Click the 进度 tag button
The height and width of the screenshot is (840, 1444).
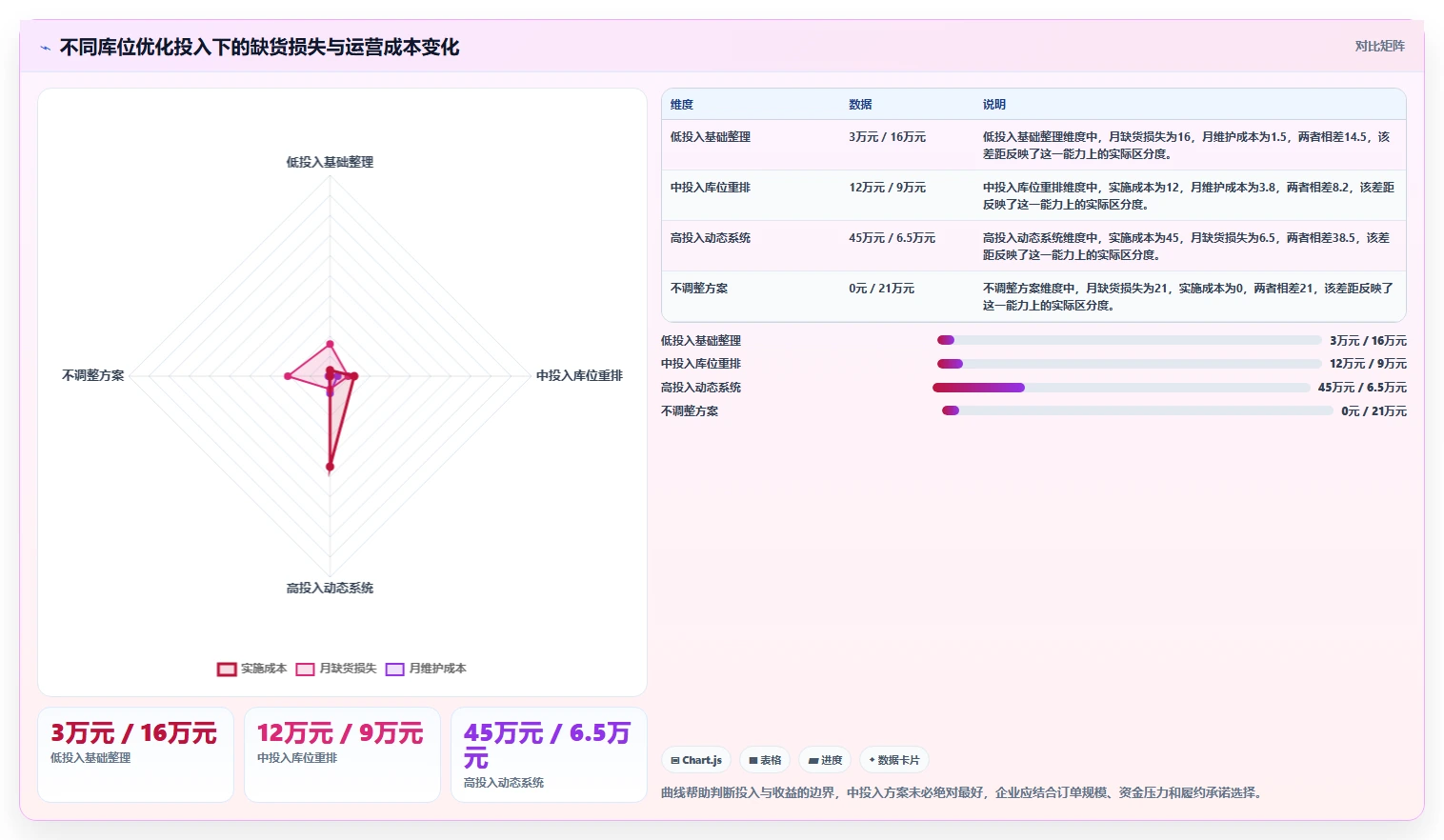click(825, 760)
